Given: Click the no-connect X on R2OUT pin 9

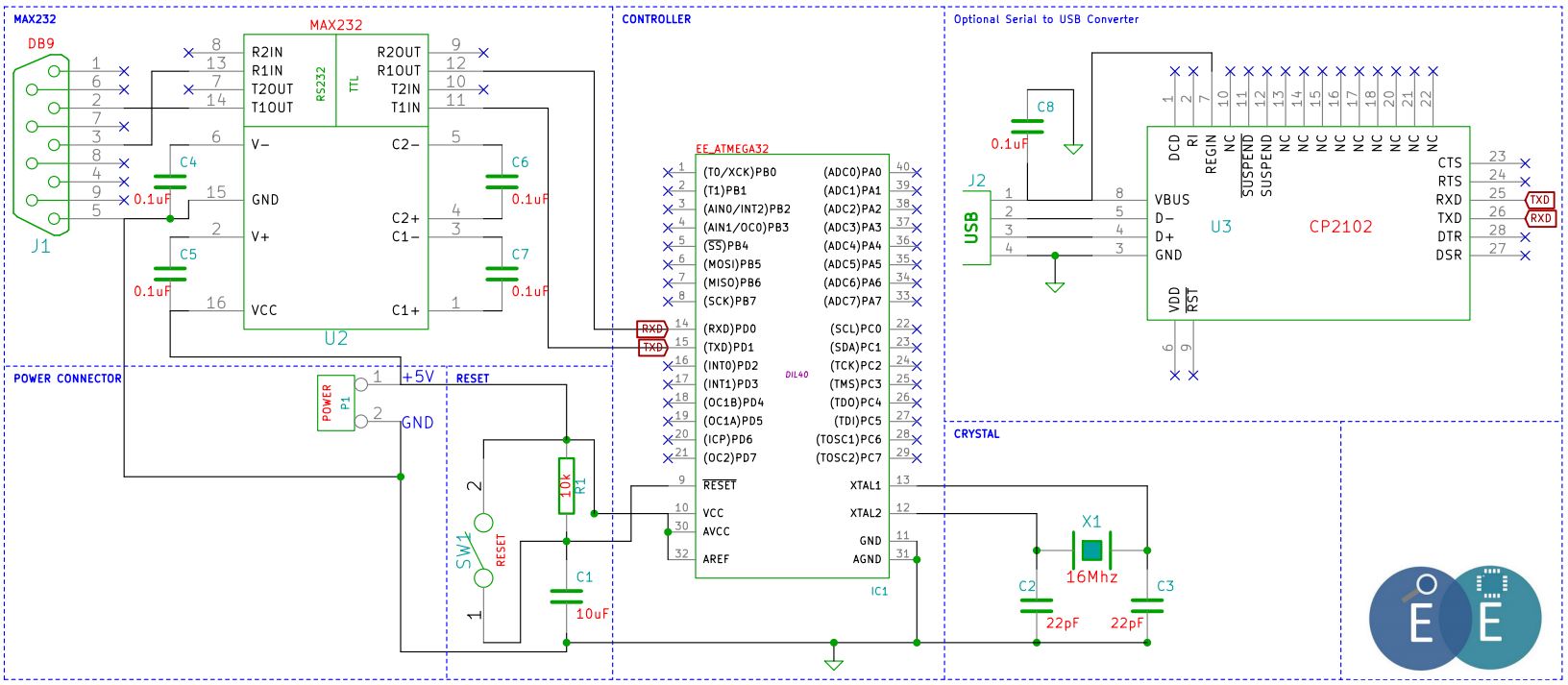Looking at the screenshot, I should coord(483,53).
